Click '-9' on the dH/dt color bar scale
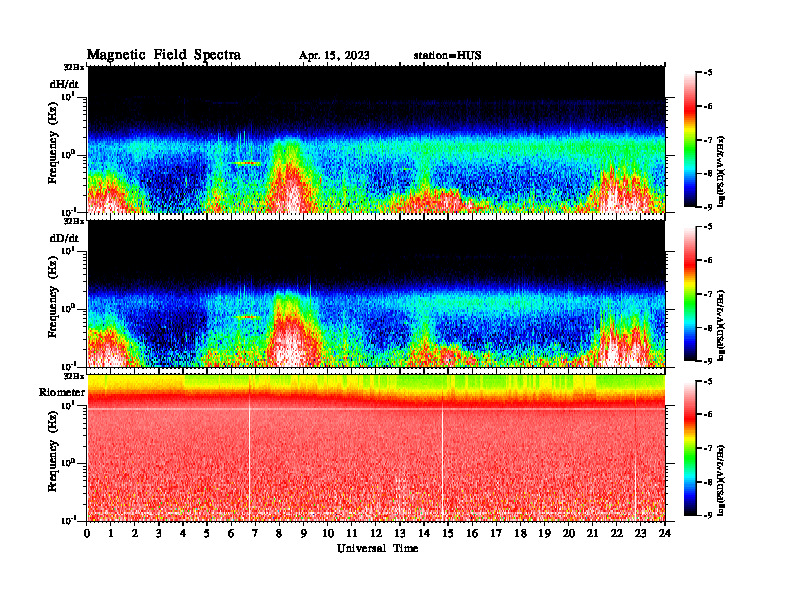The image size is (792, 612). 708,207
